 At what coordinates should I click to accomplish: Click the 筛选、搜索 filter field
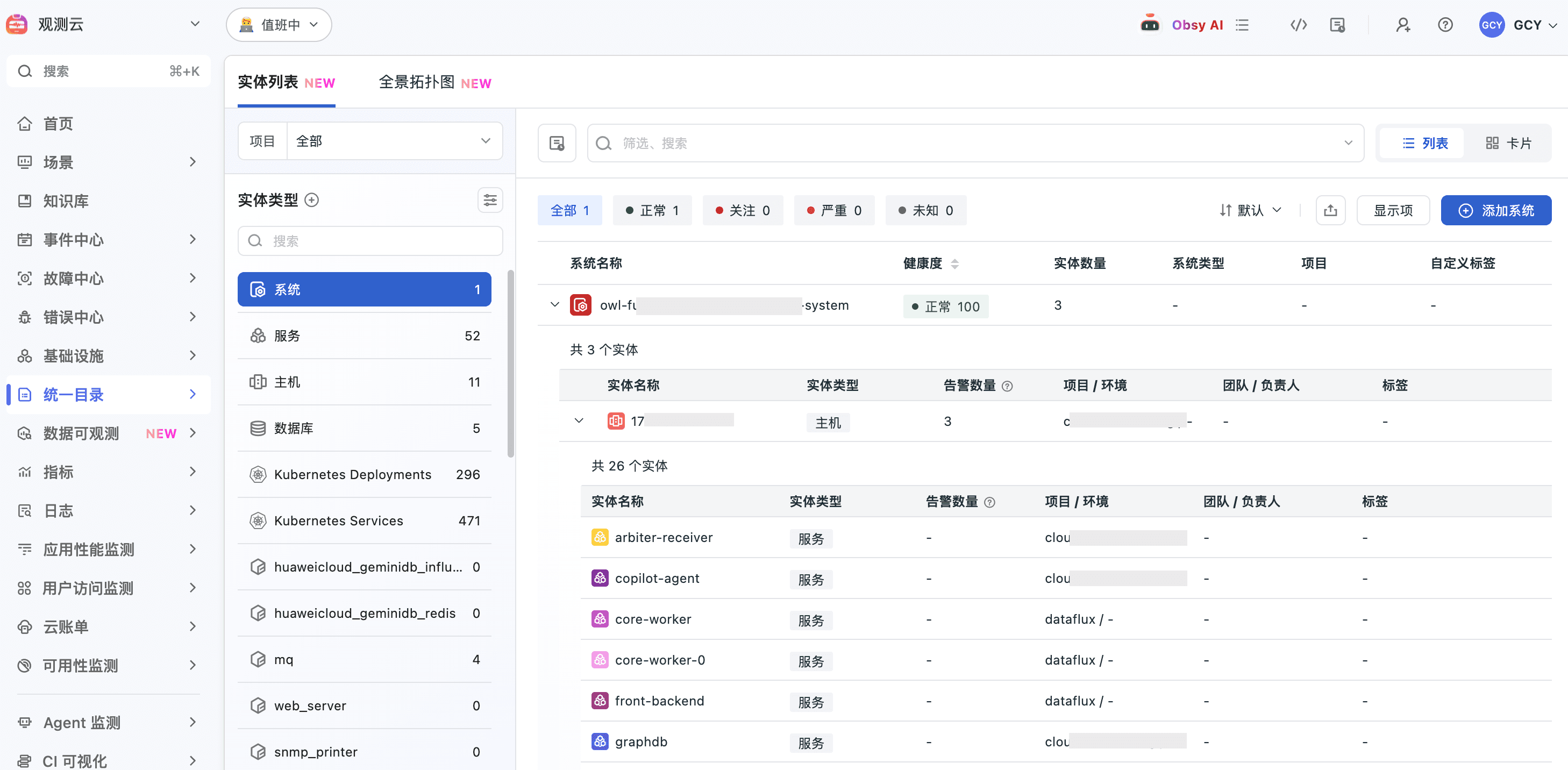tap(975, 143)
